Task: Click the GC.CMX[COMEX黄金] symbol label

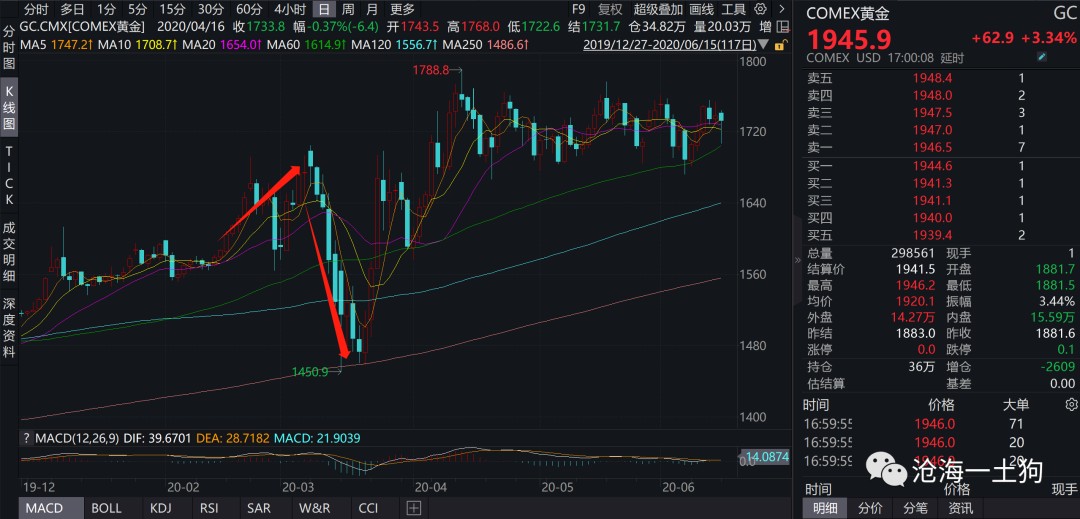Action: [83, 27]
